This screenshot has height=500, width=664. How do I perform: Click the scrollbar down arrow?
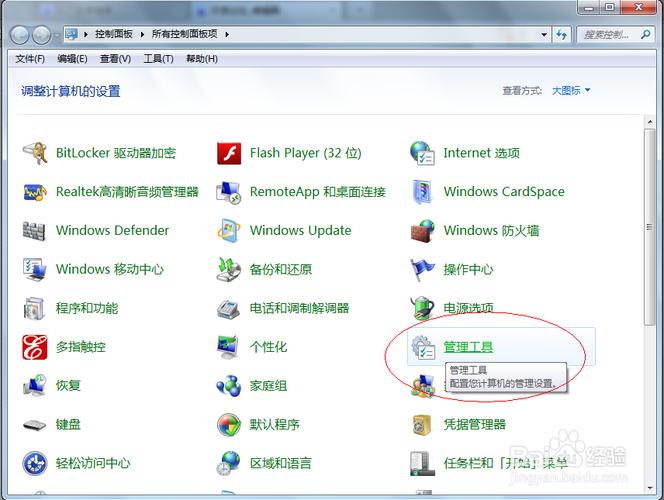pyautogui.click(x=650, y=488)
